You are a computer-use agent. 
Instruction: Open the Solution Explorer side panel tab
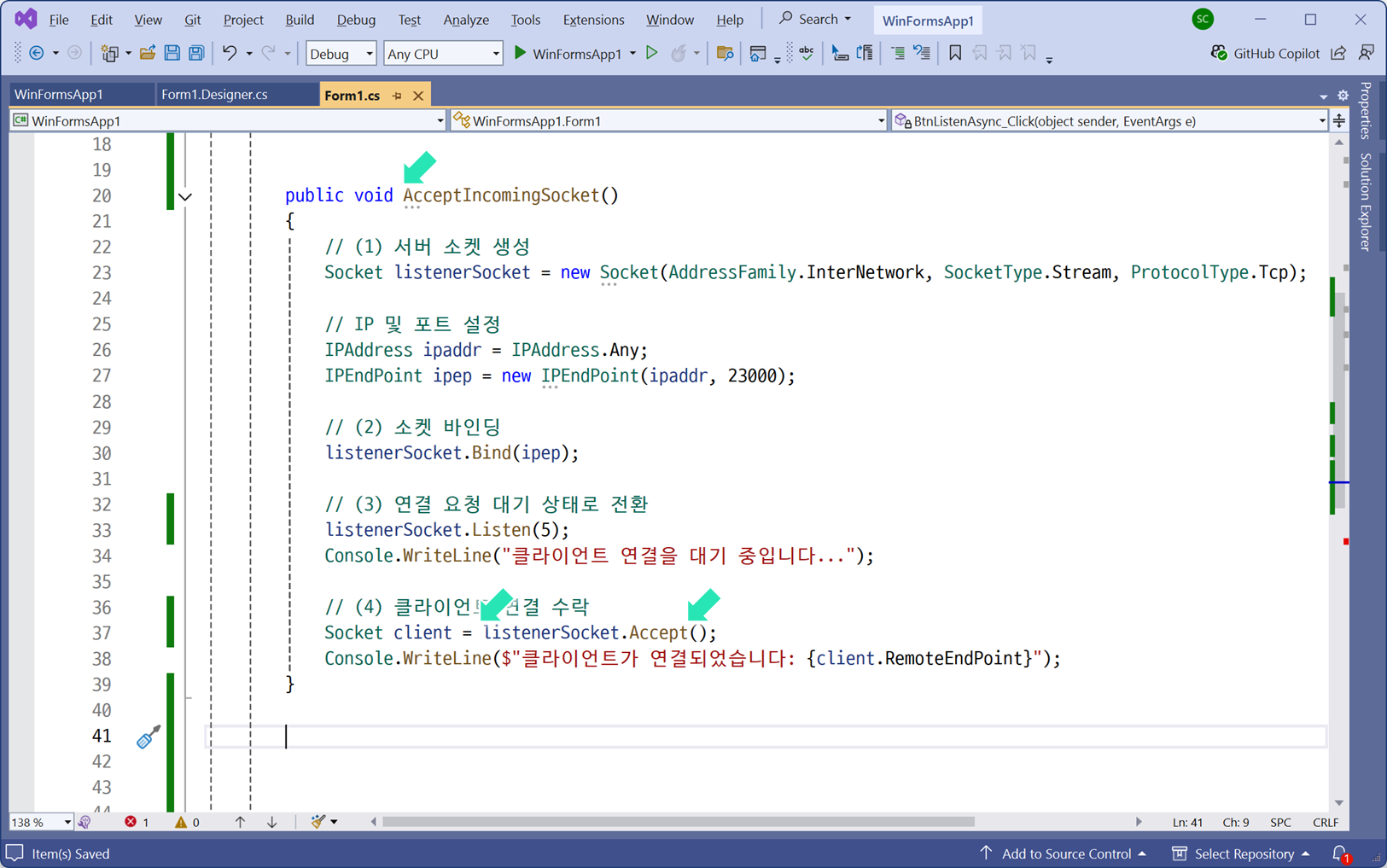tap(1366, 201)
